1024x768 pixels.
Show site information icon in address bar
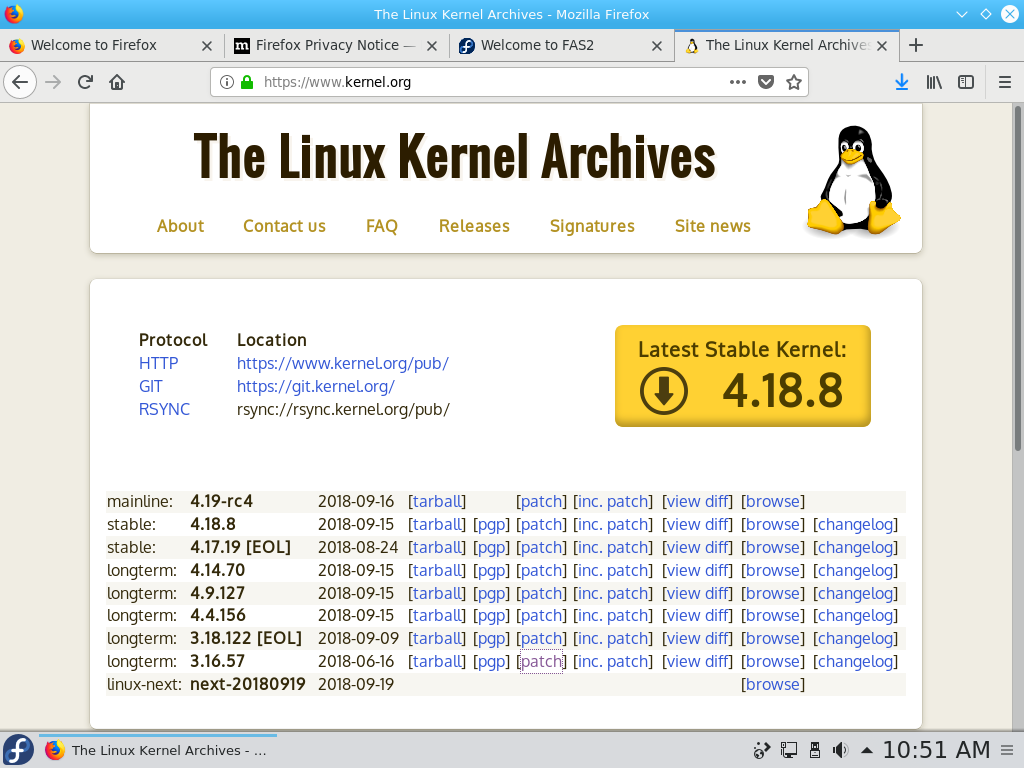click(227, 82)
